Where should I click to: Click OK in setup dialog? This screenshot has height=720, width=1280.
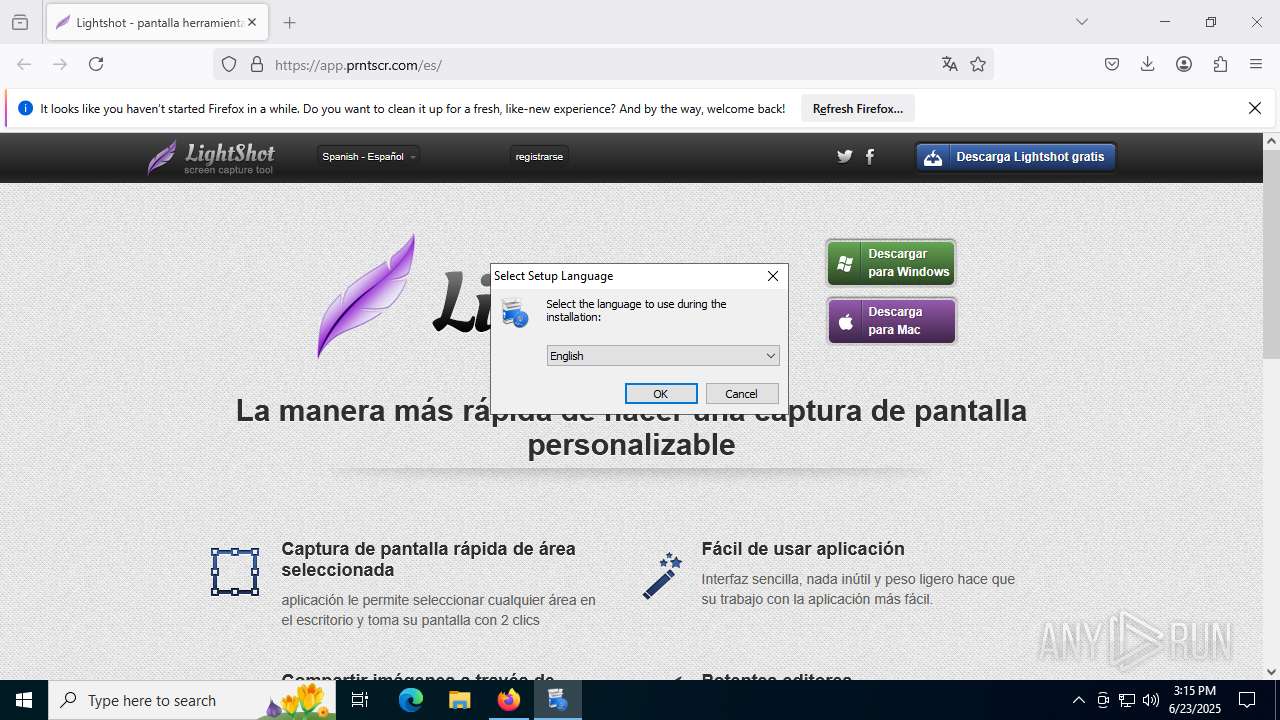tap(661, 393)
